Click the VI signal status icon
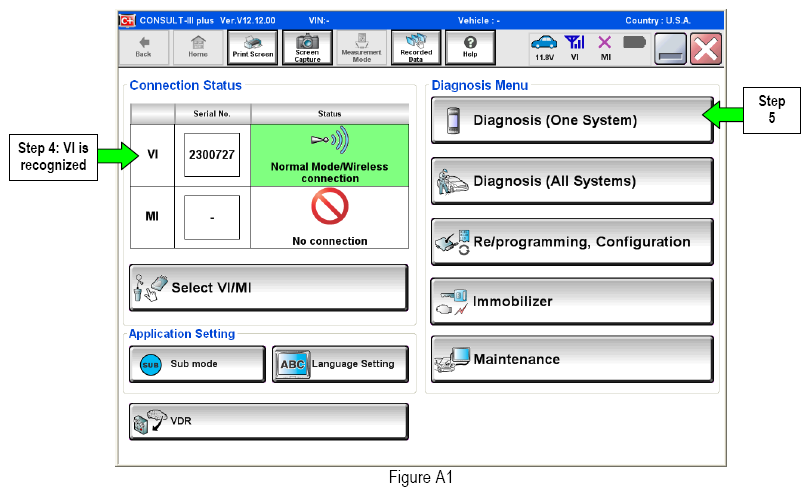Image resolution: width=810 pixels, height=496 pixels. tap(574, 48)
